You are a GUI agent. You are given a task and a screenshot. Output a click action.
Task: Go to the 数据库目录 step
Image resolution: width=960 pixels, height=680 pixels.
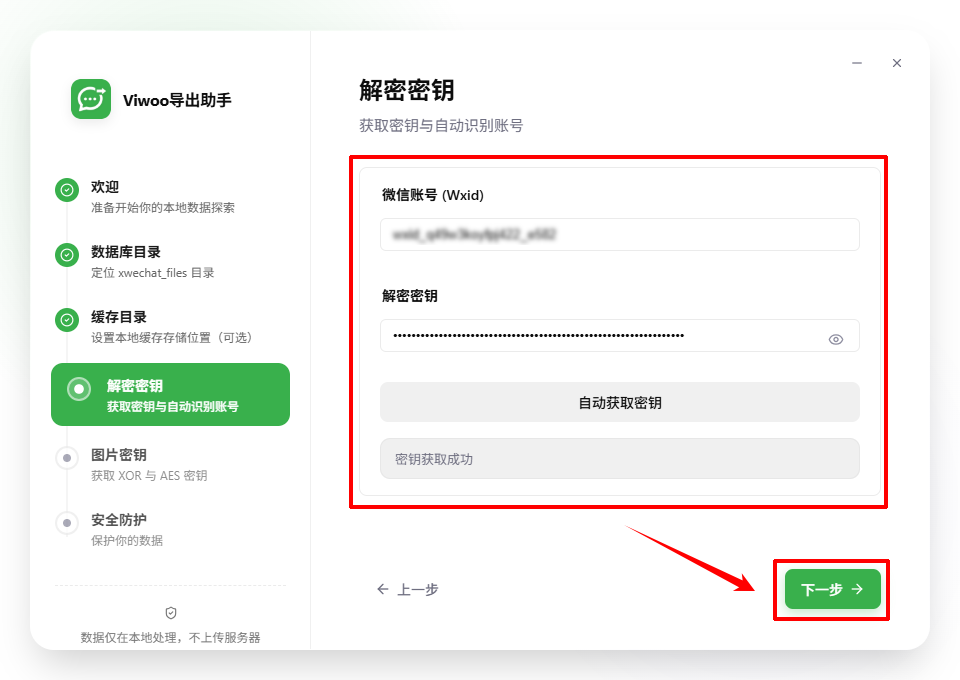[170, 261]
